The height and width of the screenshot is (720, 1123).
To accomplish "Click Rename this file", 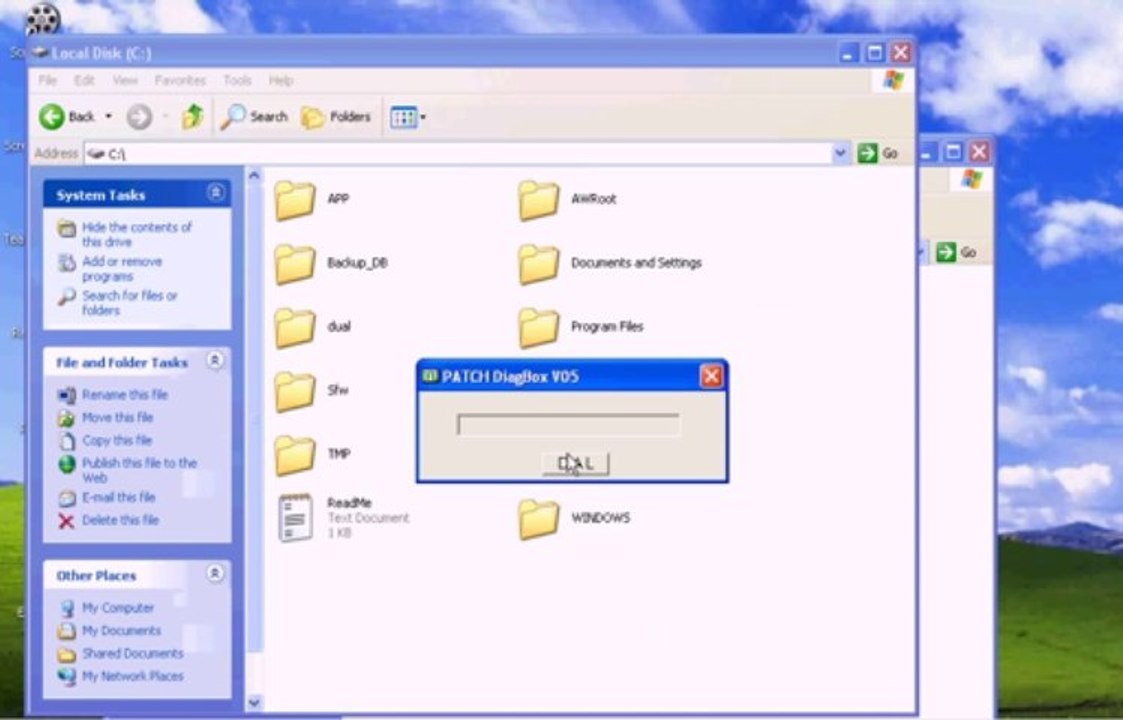I will [125, 394].
